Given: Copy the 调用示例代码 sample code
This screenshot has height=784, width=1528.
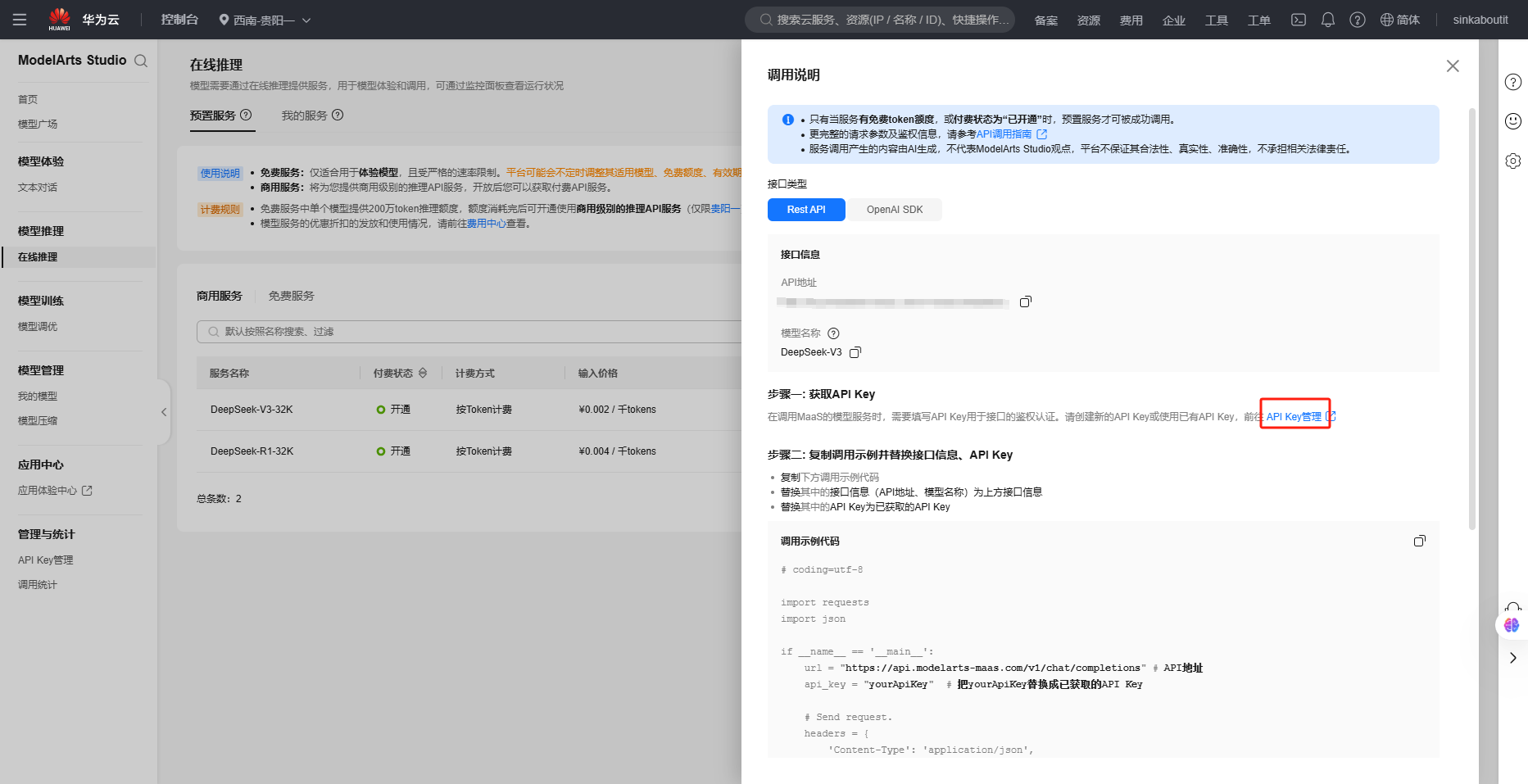Looking at the screenshot, I should click(1420, 541).
